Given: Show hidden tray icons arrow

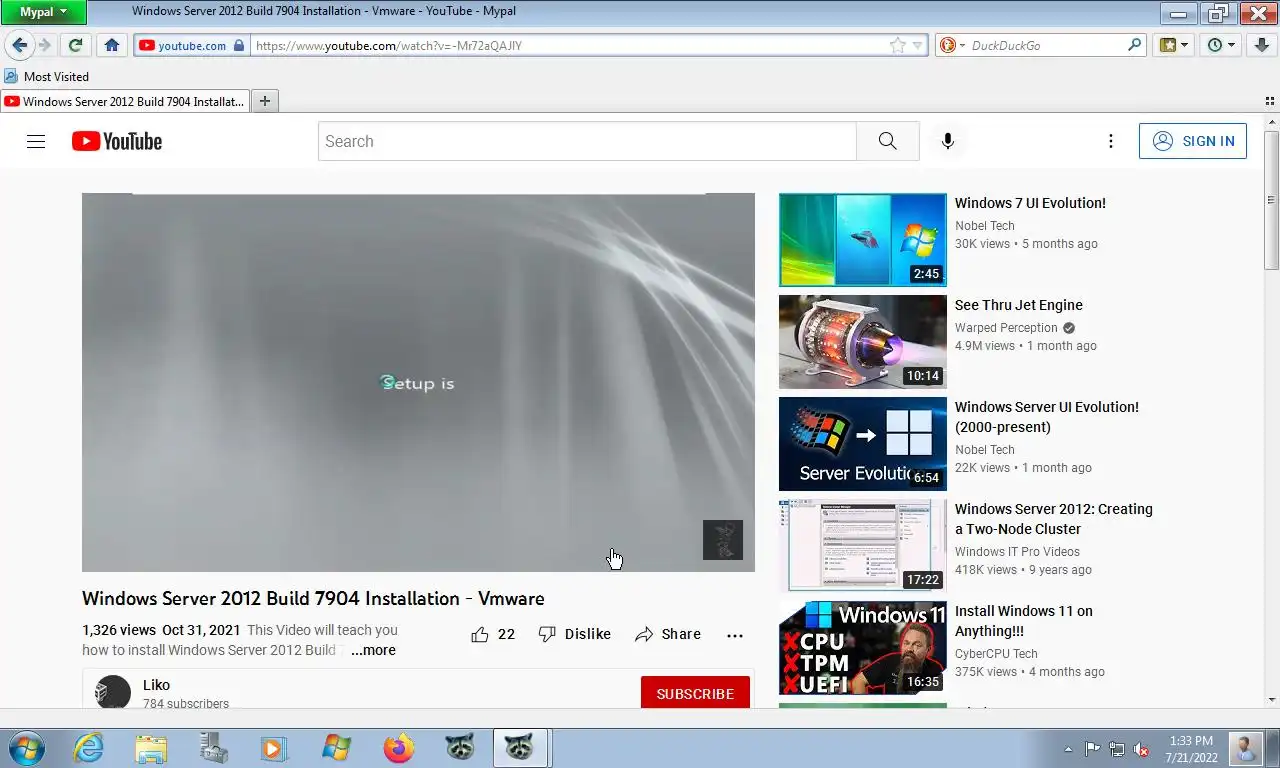Looking at the screenshot, I should tap(1068, 749).
